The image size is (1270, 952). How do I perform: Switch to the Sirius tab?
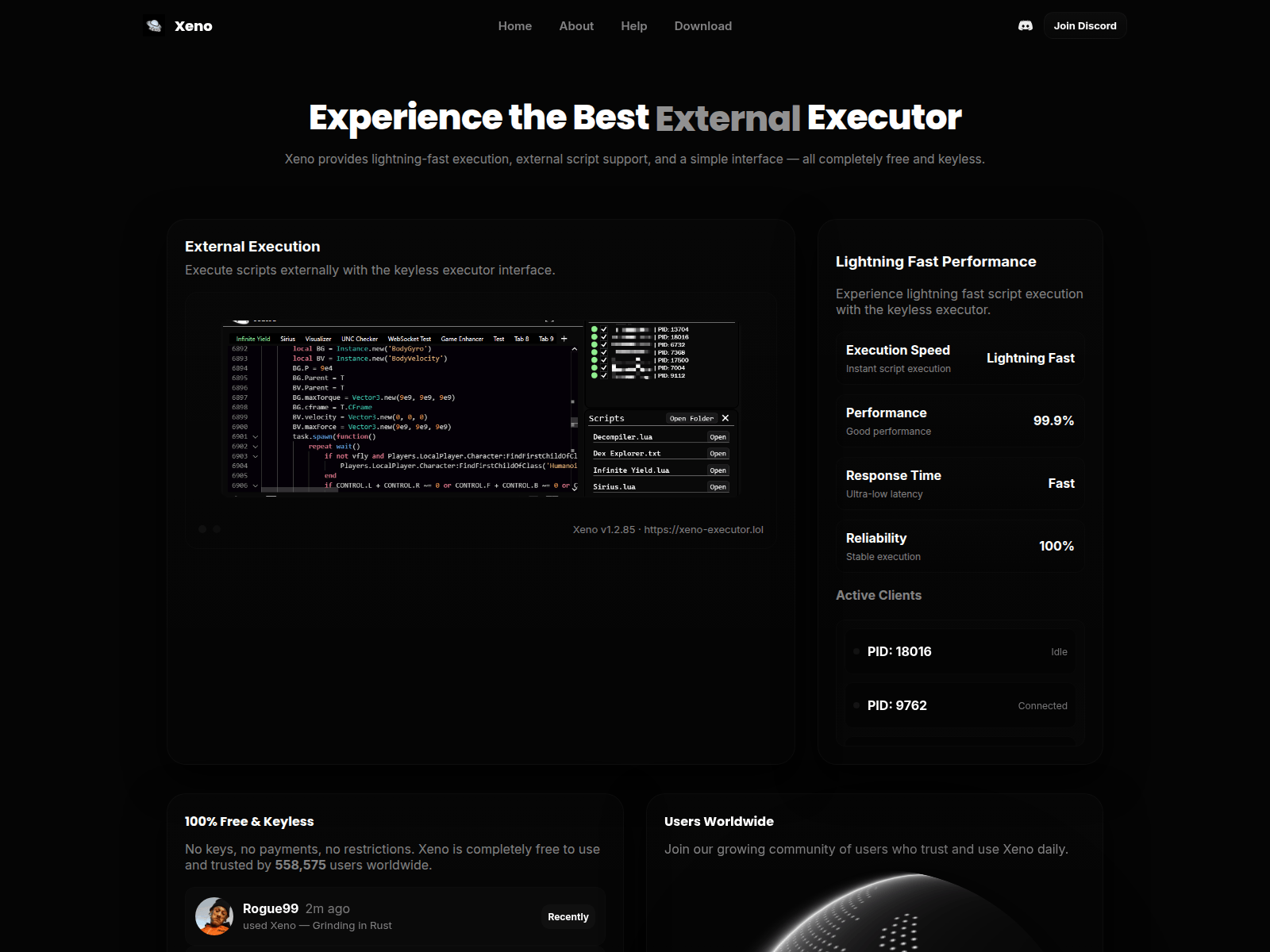[x=287, y=339]
